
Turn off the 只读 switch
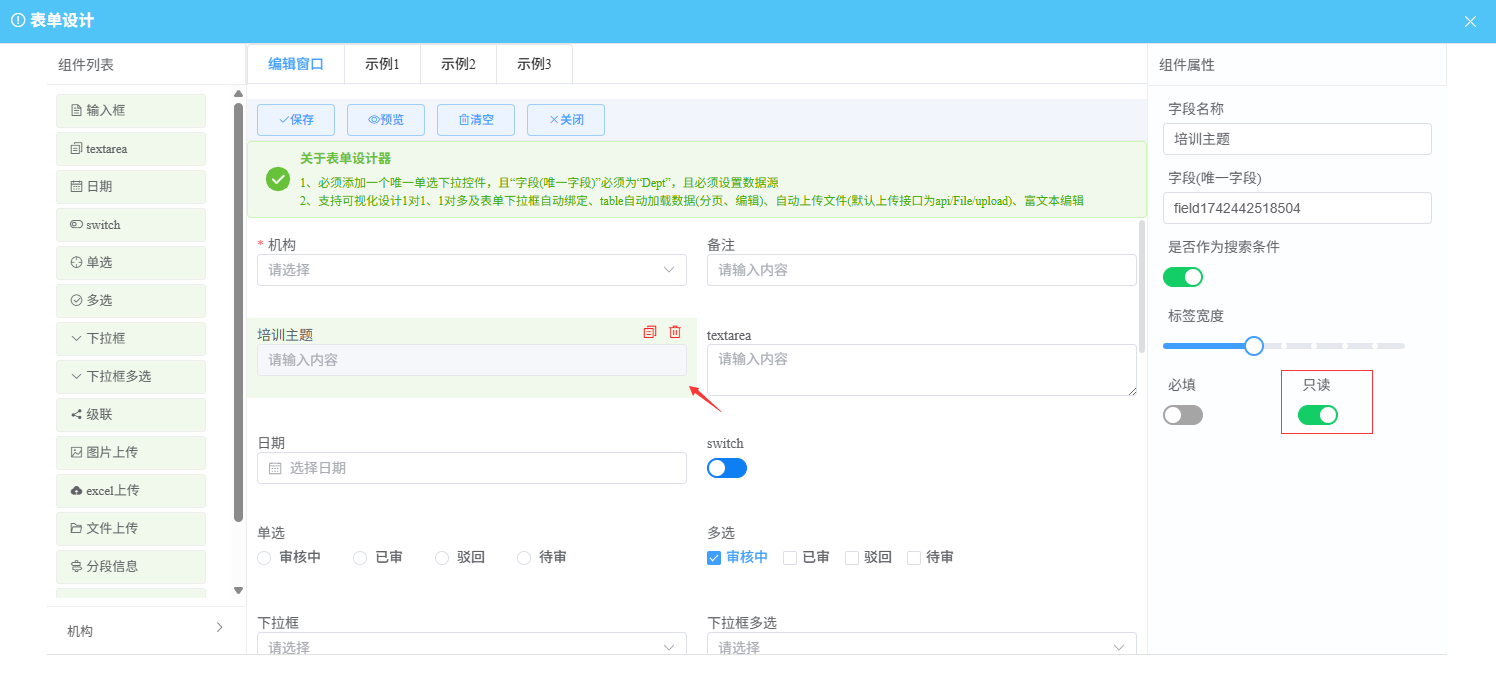pyautogui.click(x=1318, y=415)
